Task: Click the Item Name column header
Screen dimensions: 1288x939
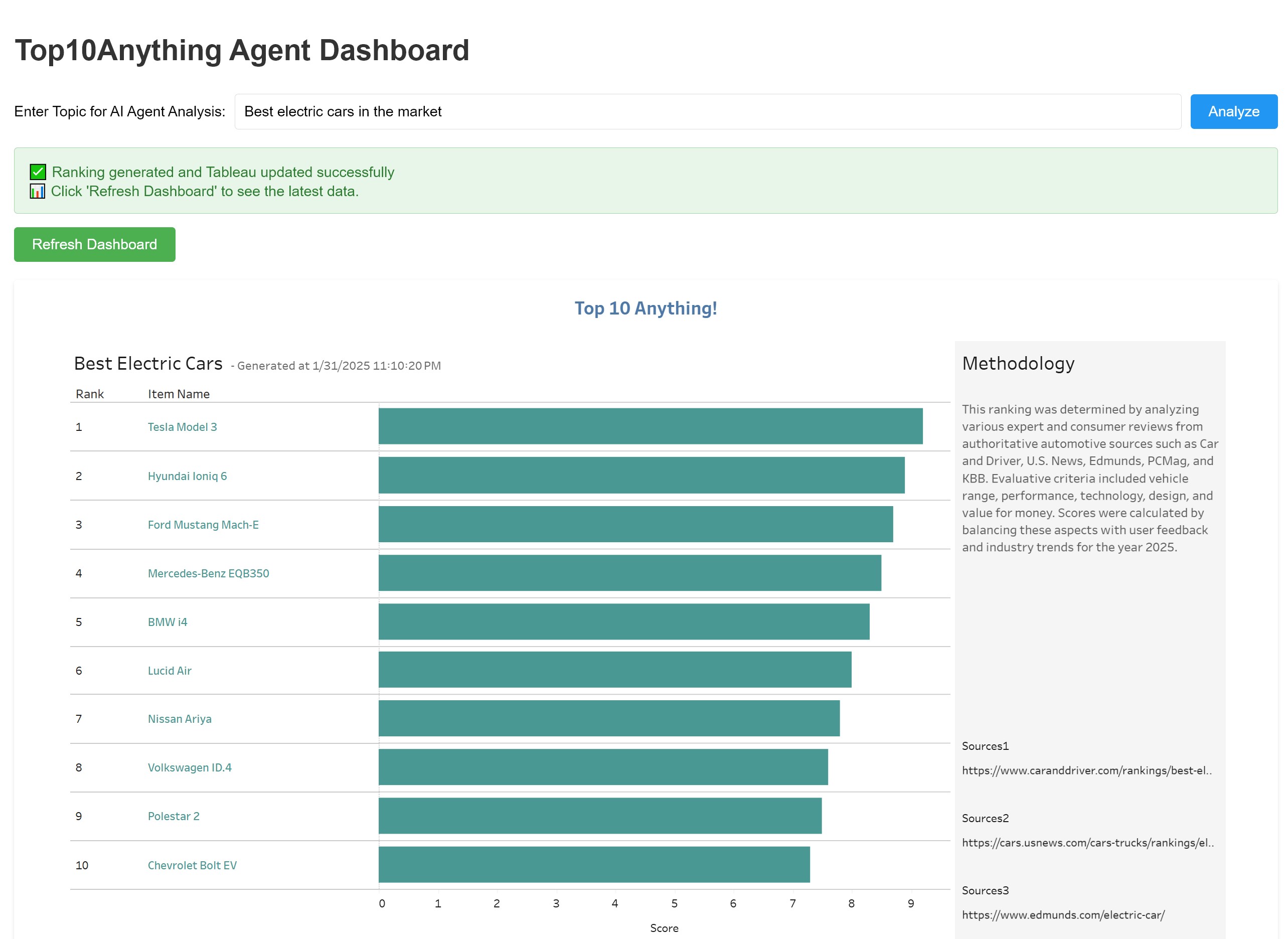Action: [x=179, y=394]
